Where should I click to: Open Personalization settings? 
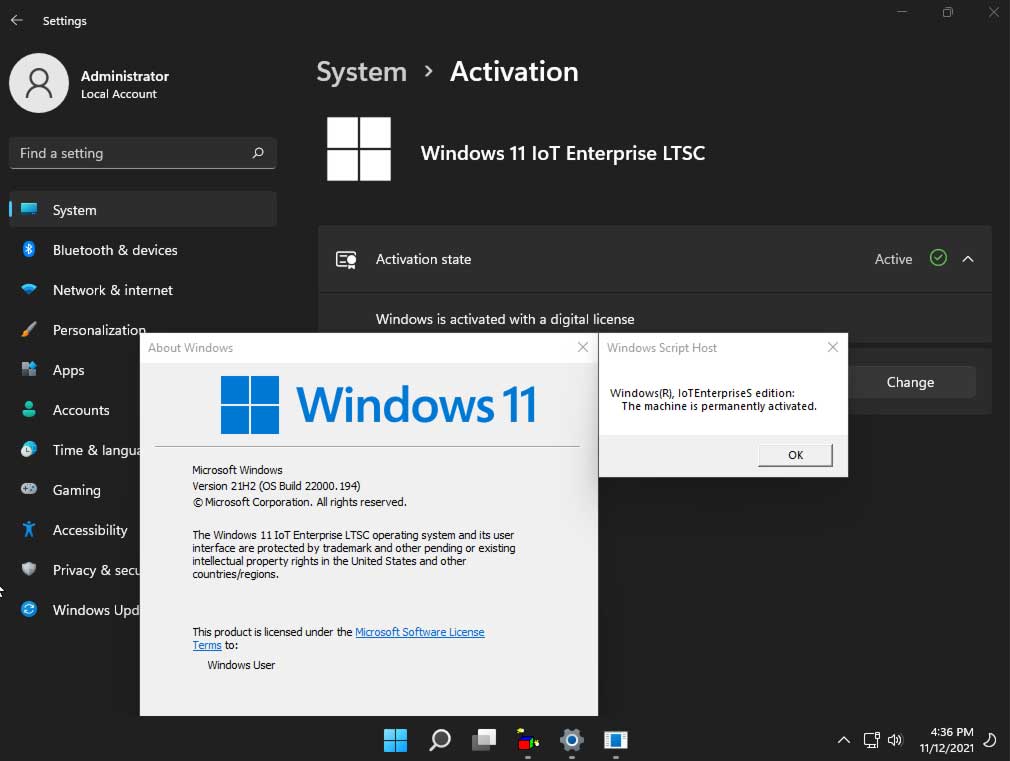[x=99, y=330]
